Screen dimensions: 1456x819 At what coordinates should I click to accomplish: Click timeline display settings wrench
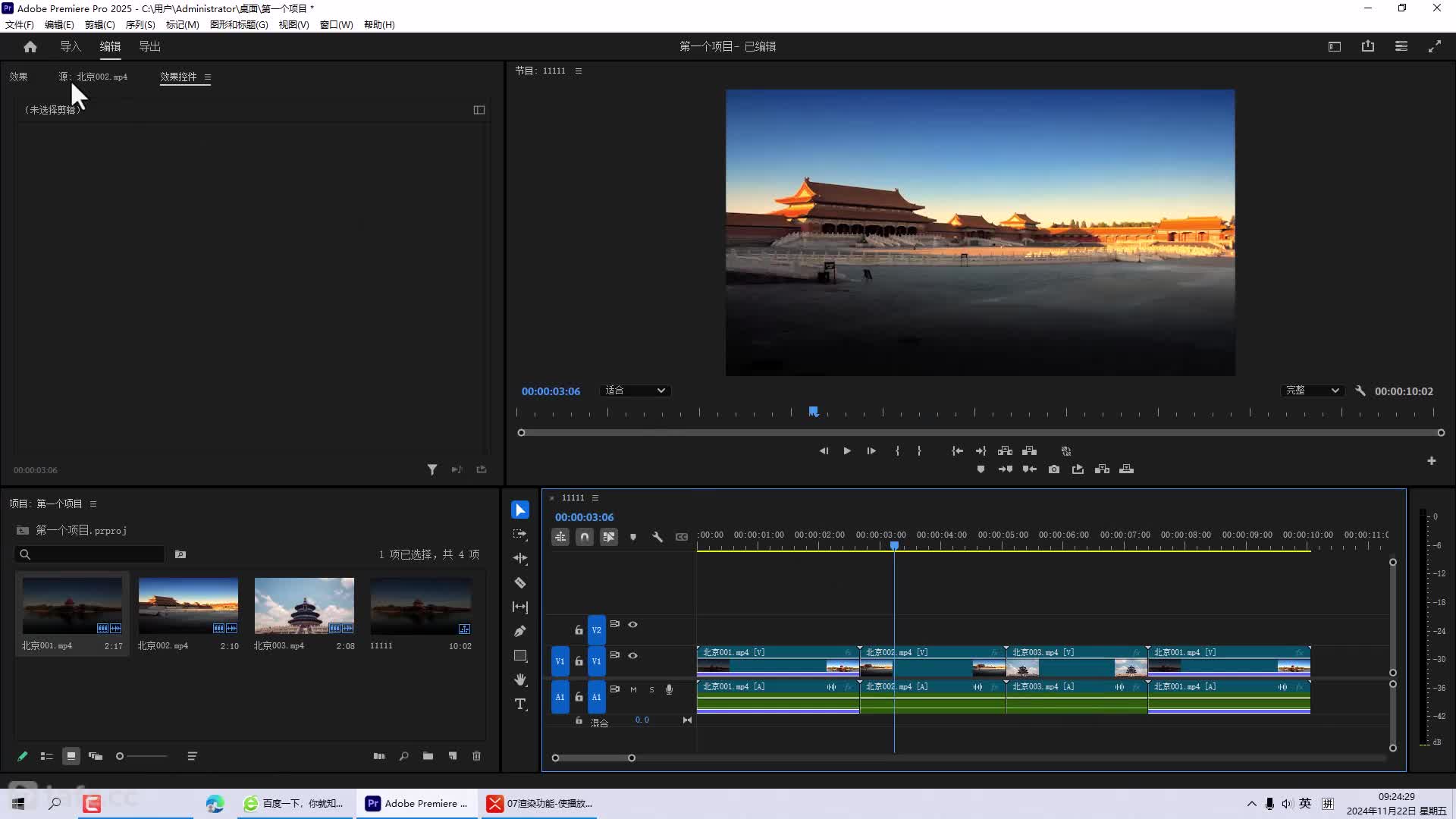[657, 537]
